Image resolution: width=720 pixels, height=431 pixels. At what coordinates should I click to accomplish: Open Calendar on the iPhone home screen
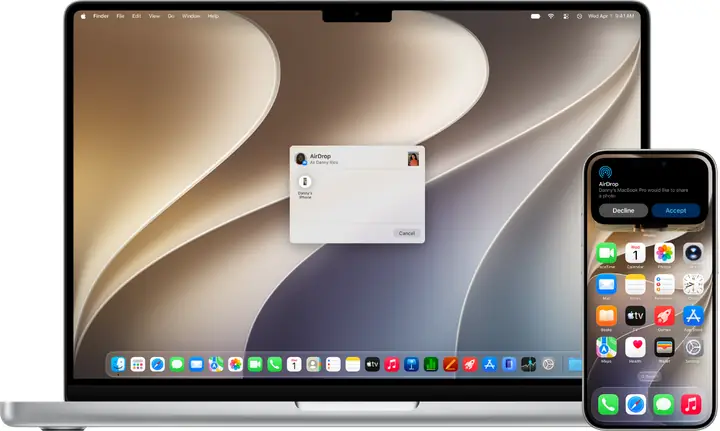click(x=635, y=253)
